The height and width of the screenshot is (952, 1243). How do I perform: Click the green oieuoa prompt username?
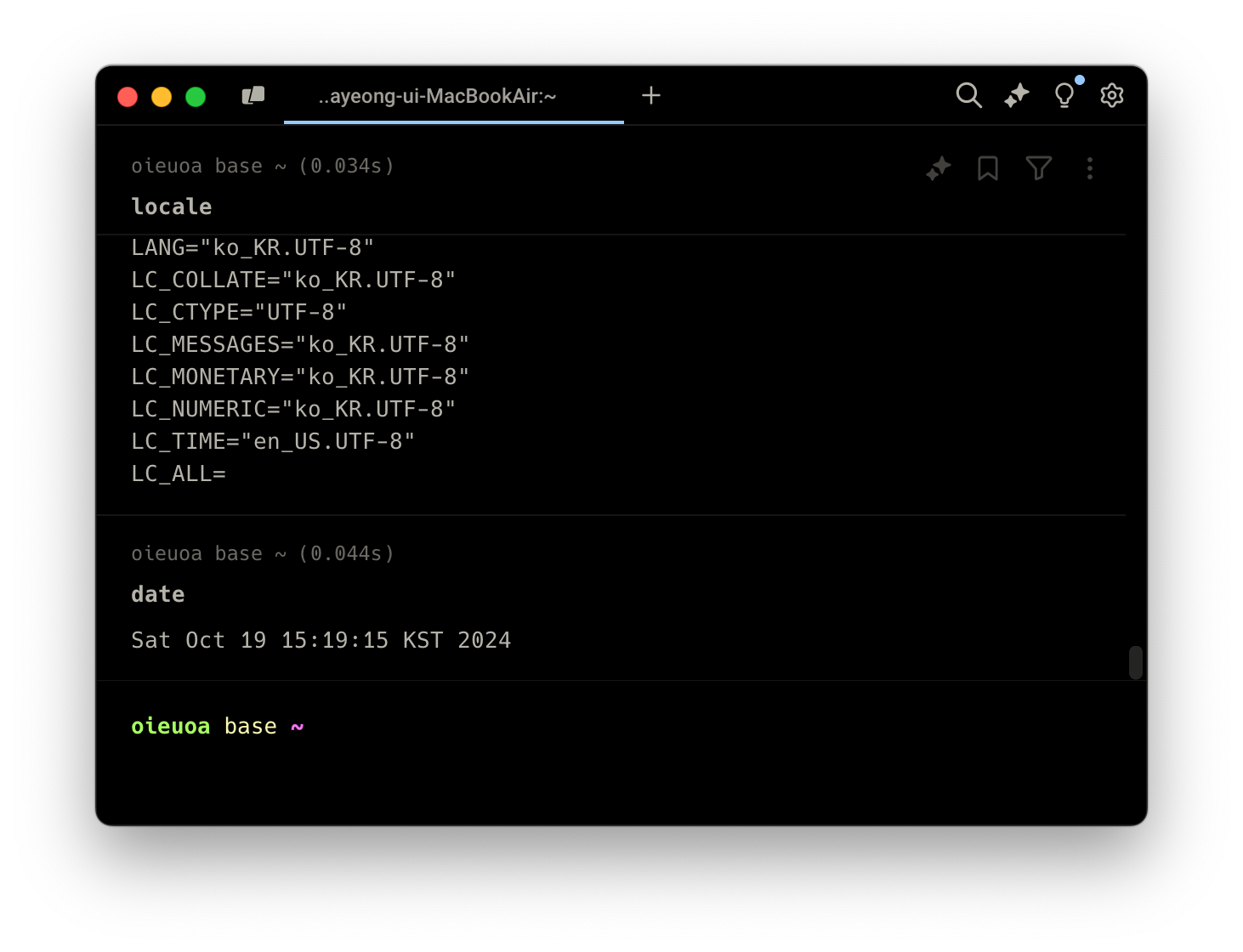171,726
